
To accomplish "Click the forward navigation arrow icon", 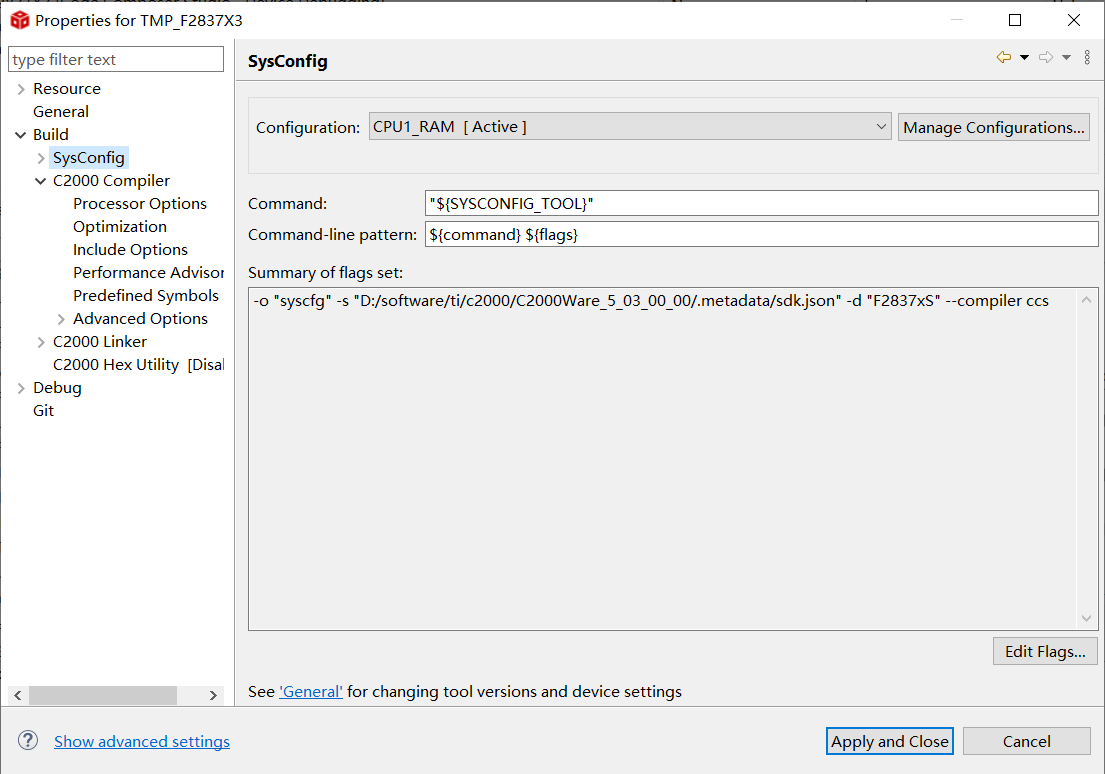I will pyautogui.click(x=1046, y=58).
